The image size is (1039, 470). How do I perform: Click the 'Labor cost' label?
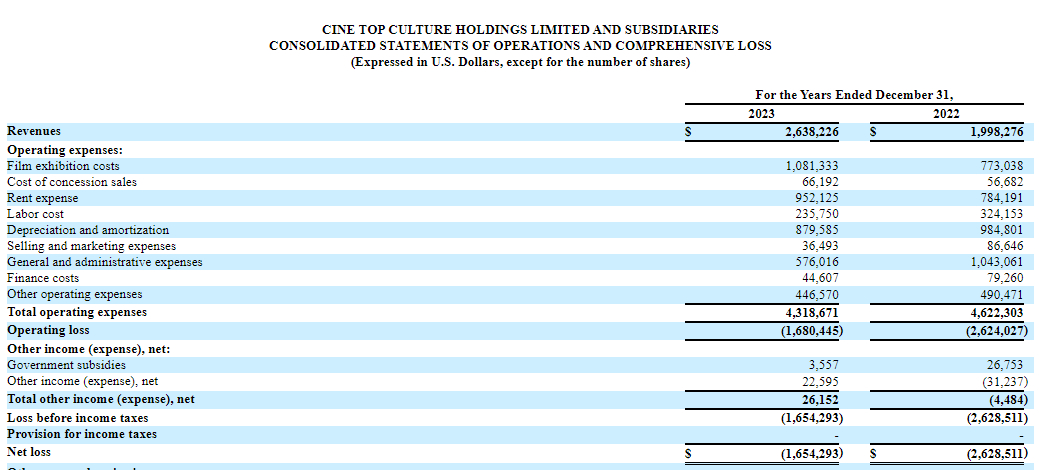pos(35,214)
